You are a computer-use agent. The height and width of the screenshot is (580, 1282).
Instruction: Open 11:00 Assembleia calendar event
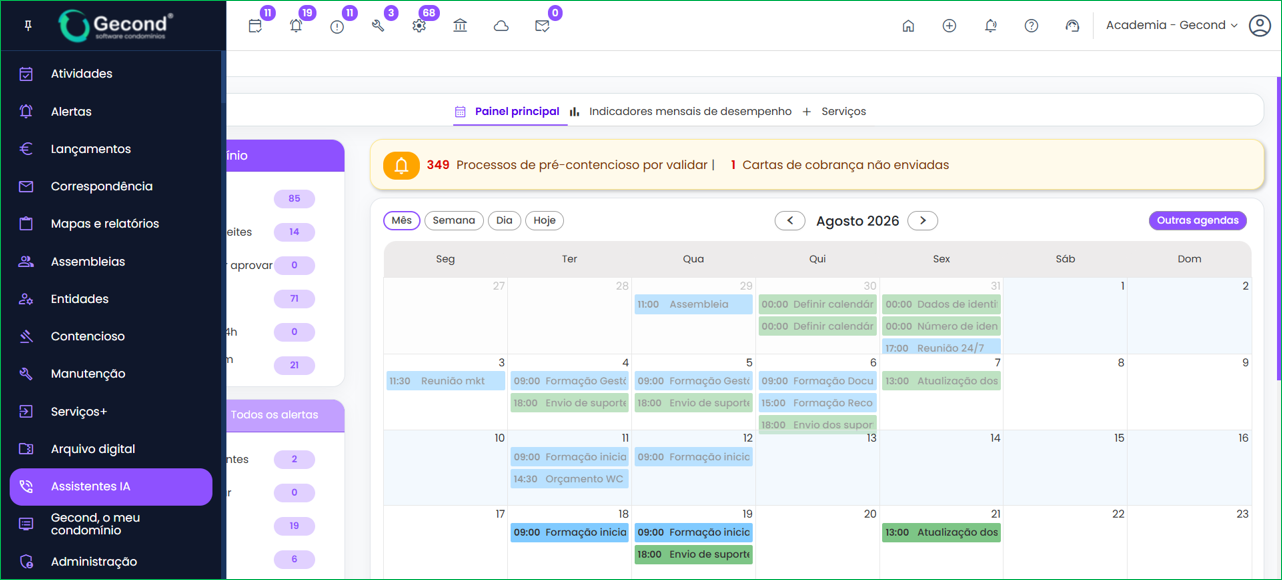pyautogui.click(x=693, y=305)
